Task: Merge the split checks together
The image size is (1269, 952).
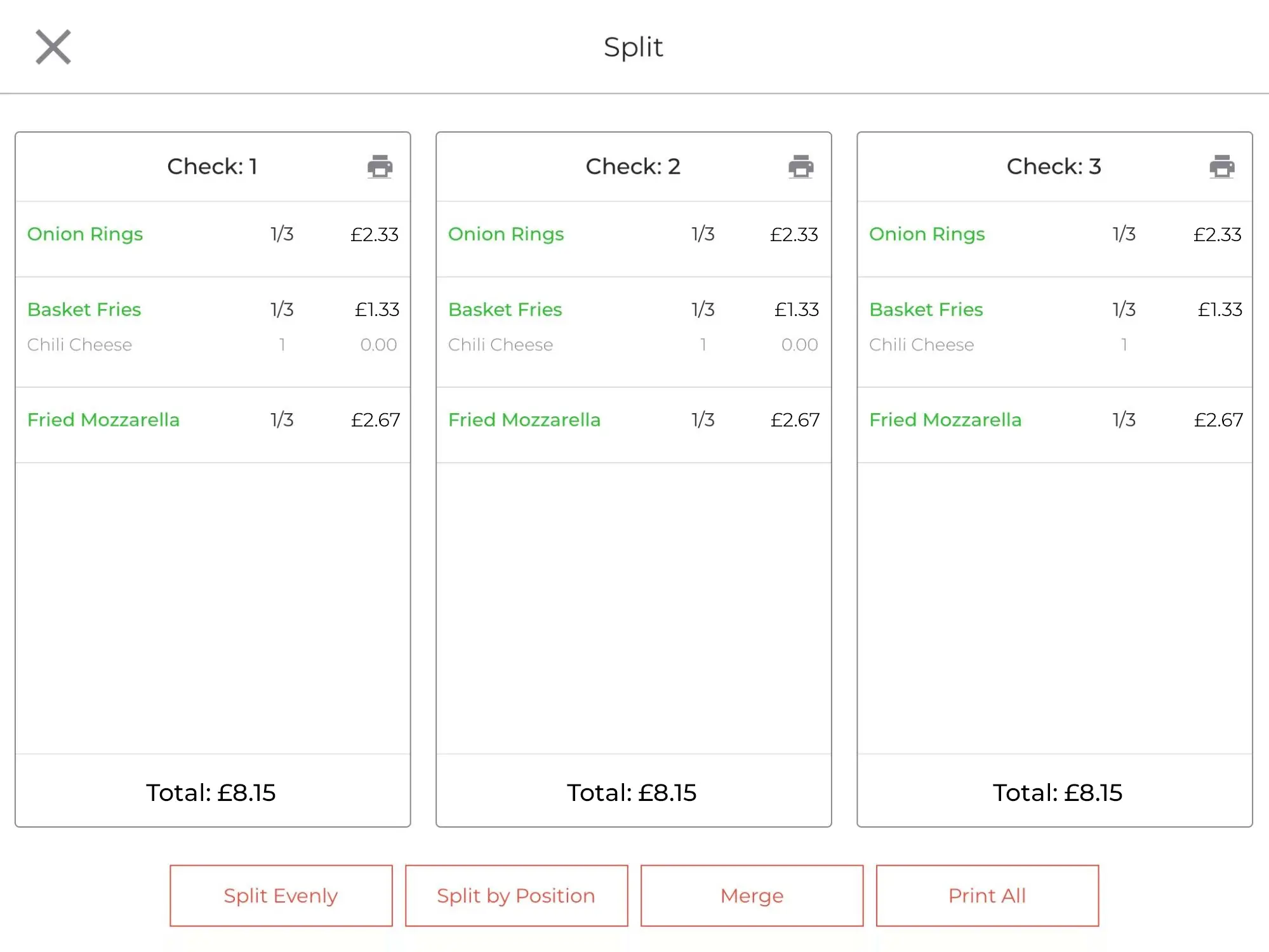Action: 751,895
